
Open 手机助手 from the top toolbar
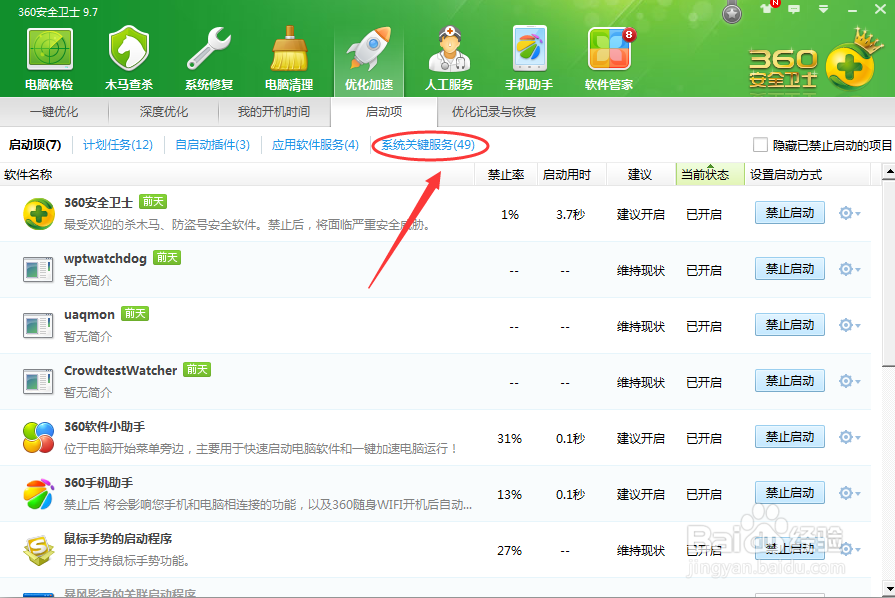pos(528,55)
